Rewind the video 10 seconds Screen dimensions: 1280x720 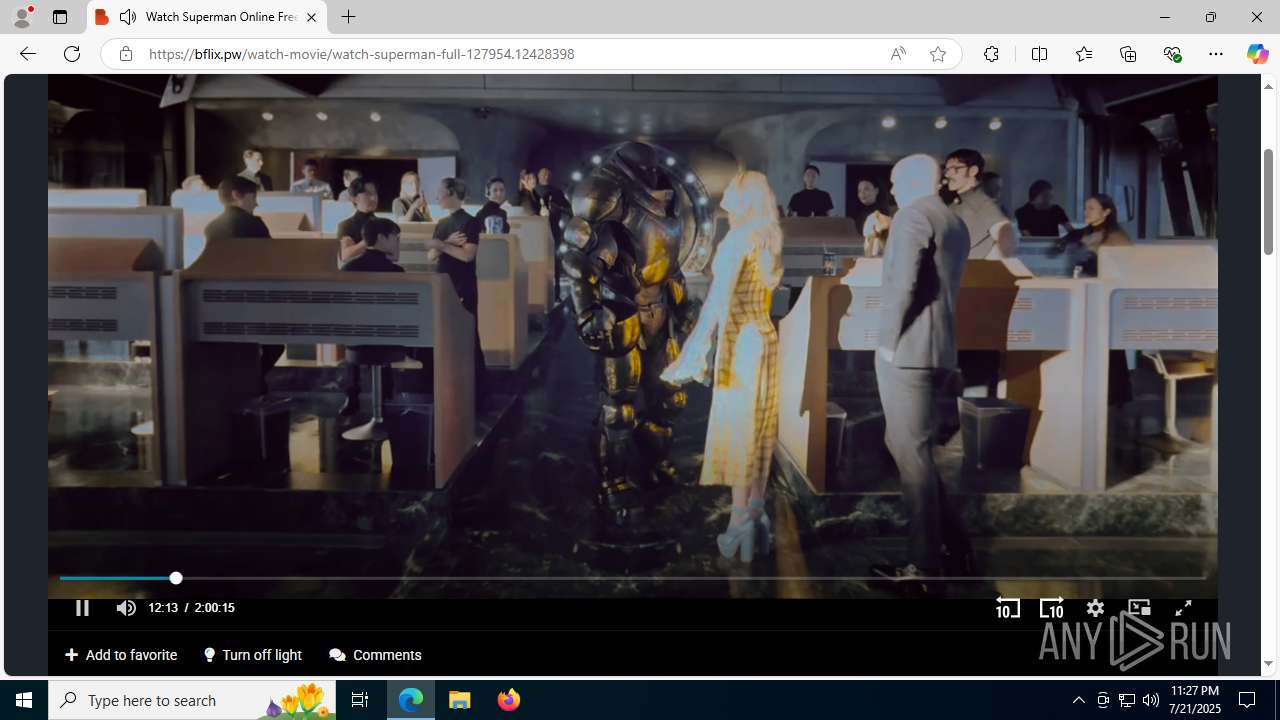click(1008, 608)
